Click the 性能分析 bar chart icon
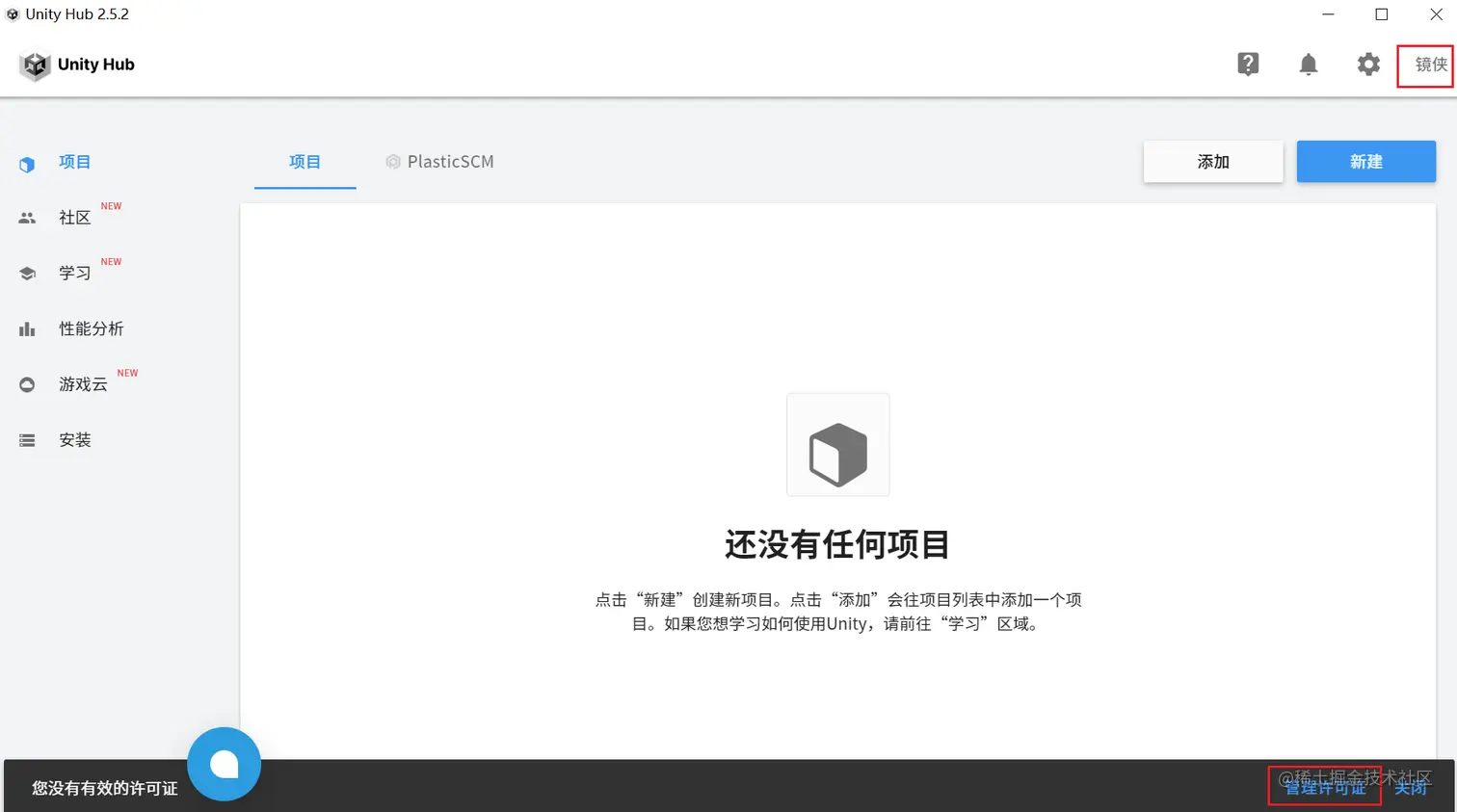Screen dimensions: 1457x812 [x=27, y=329]
